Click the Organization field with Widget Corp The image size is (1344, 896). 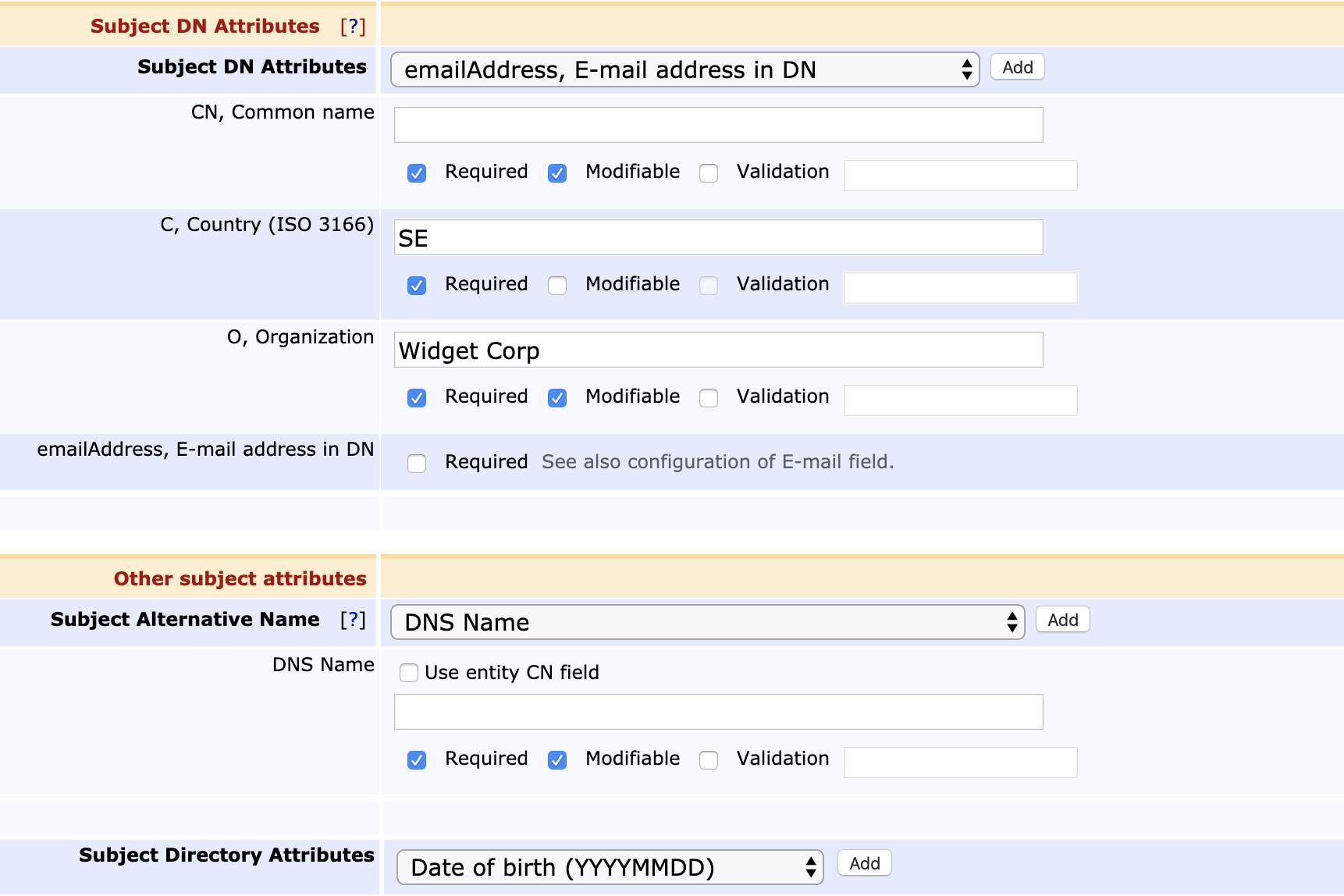tap(718, 350)
